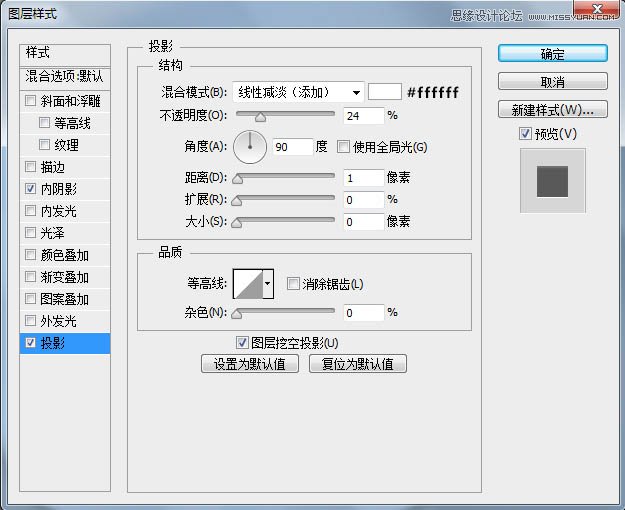
Task: Enable 消除锯齿 anti-alias checkbox
Action: pyautogui.click(x=293, y=285)
